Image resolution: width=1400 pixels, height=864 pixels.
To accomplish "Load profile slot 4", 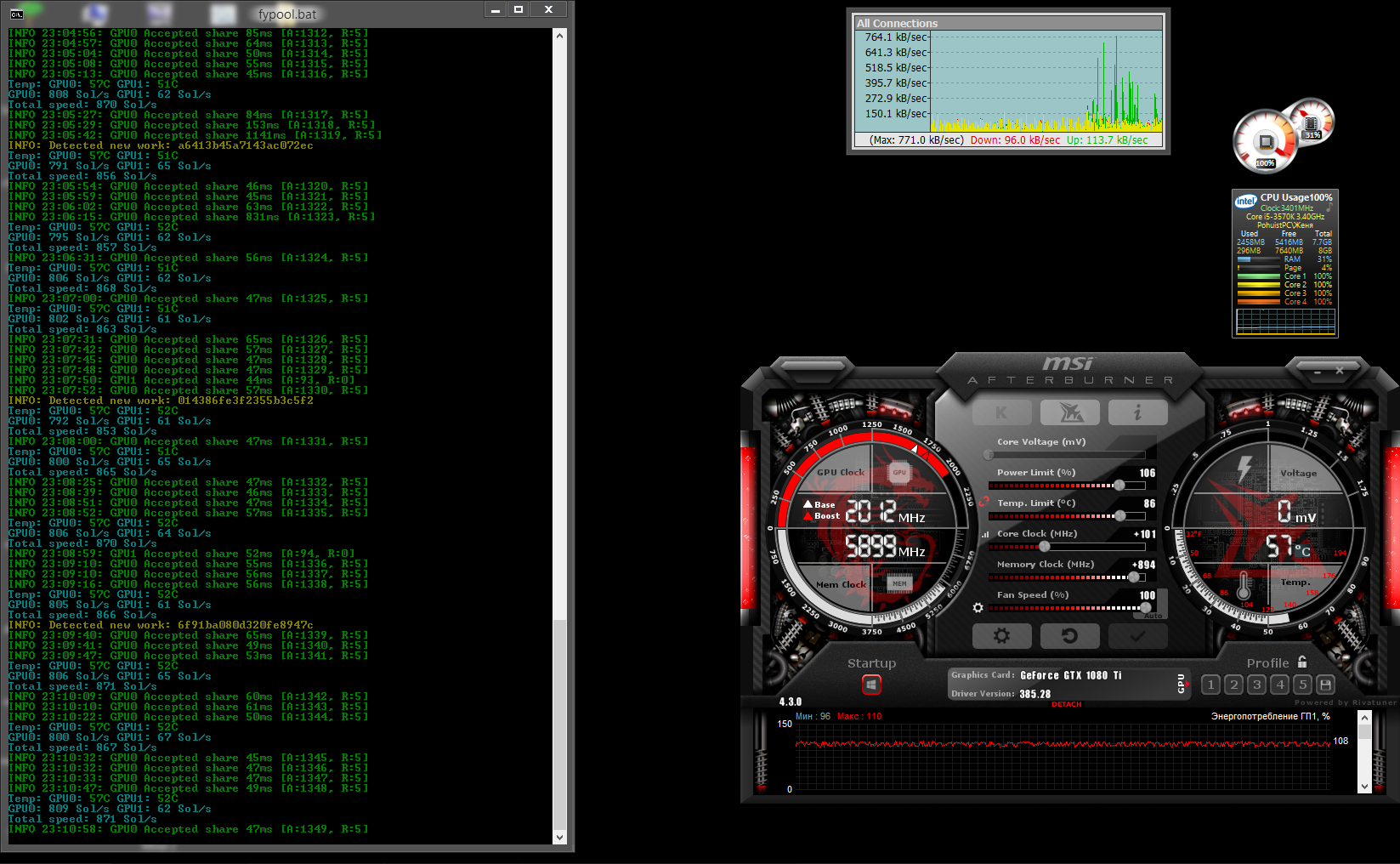I will click(x=1280, y=684).
